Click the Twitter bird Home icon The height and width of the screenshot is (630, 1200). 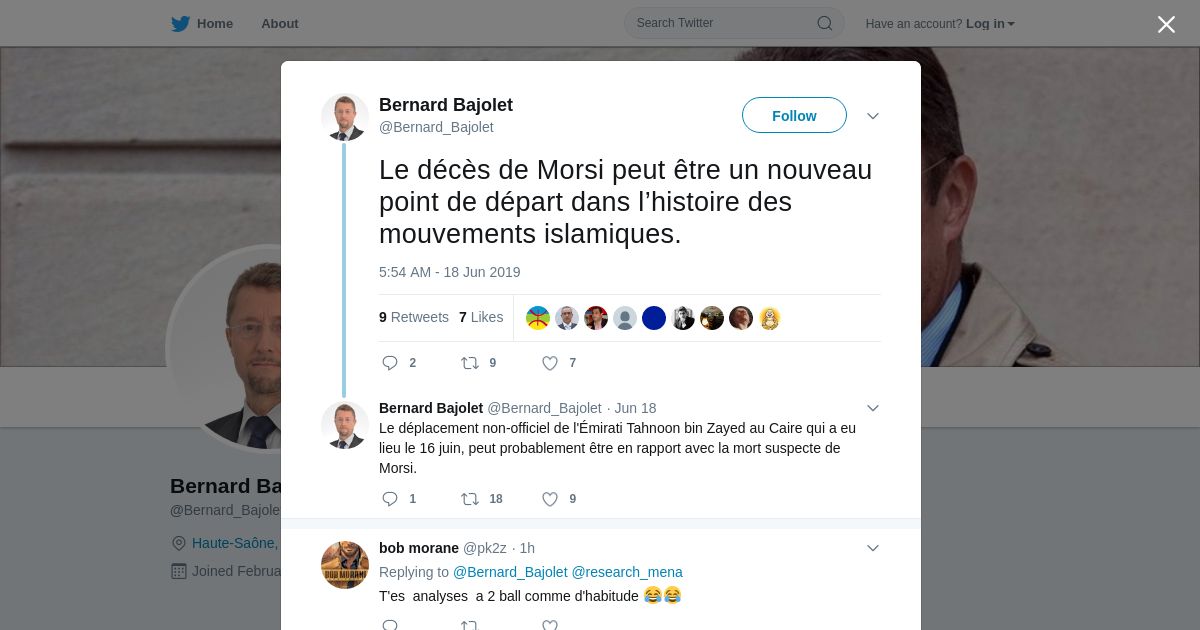tap(180, 24)
